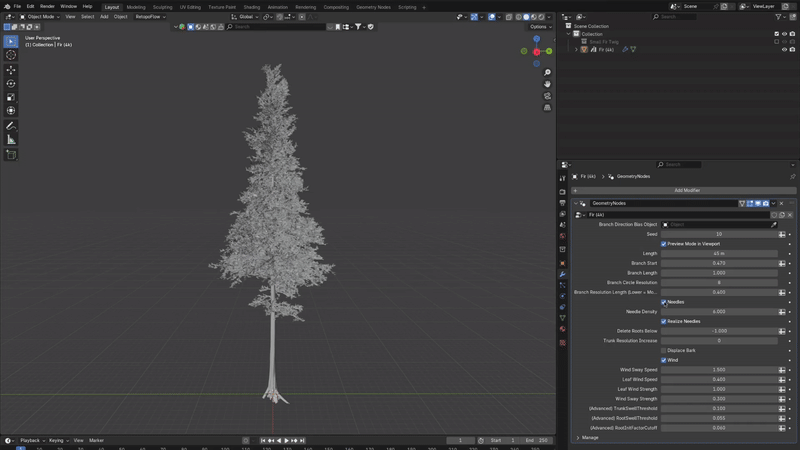Collapse the GeometryNodes modifier panel

point(576,204)
